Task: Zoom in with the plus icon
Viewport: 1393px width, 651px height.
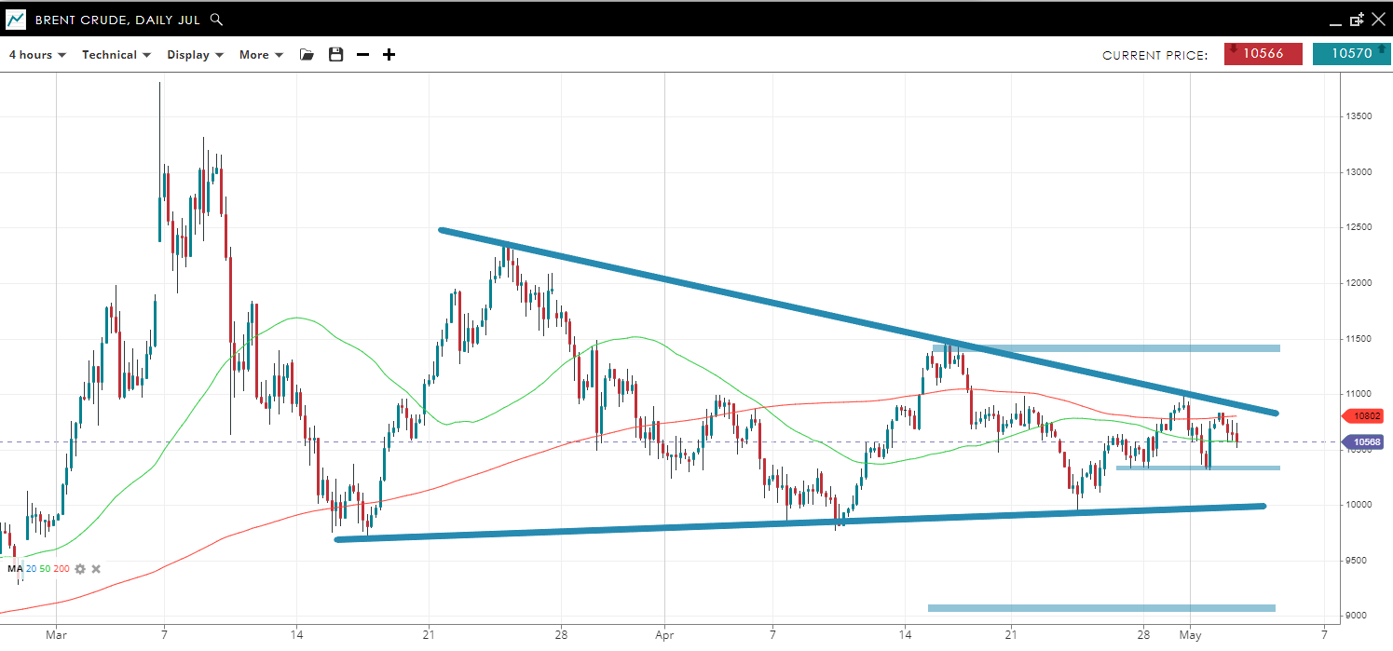Action: click(x=389, y=55)
